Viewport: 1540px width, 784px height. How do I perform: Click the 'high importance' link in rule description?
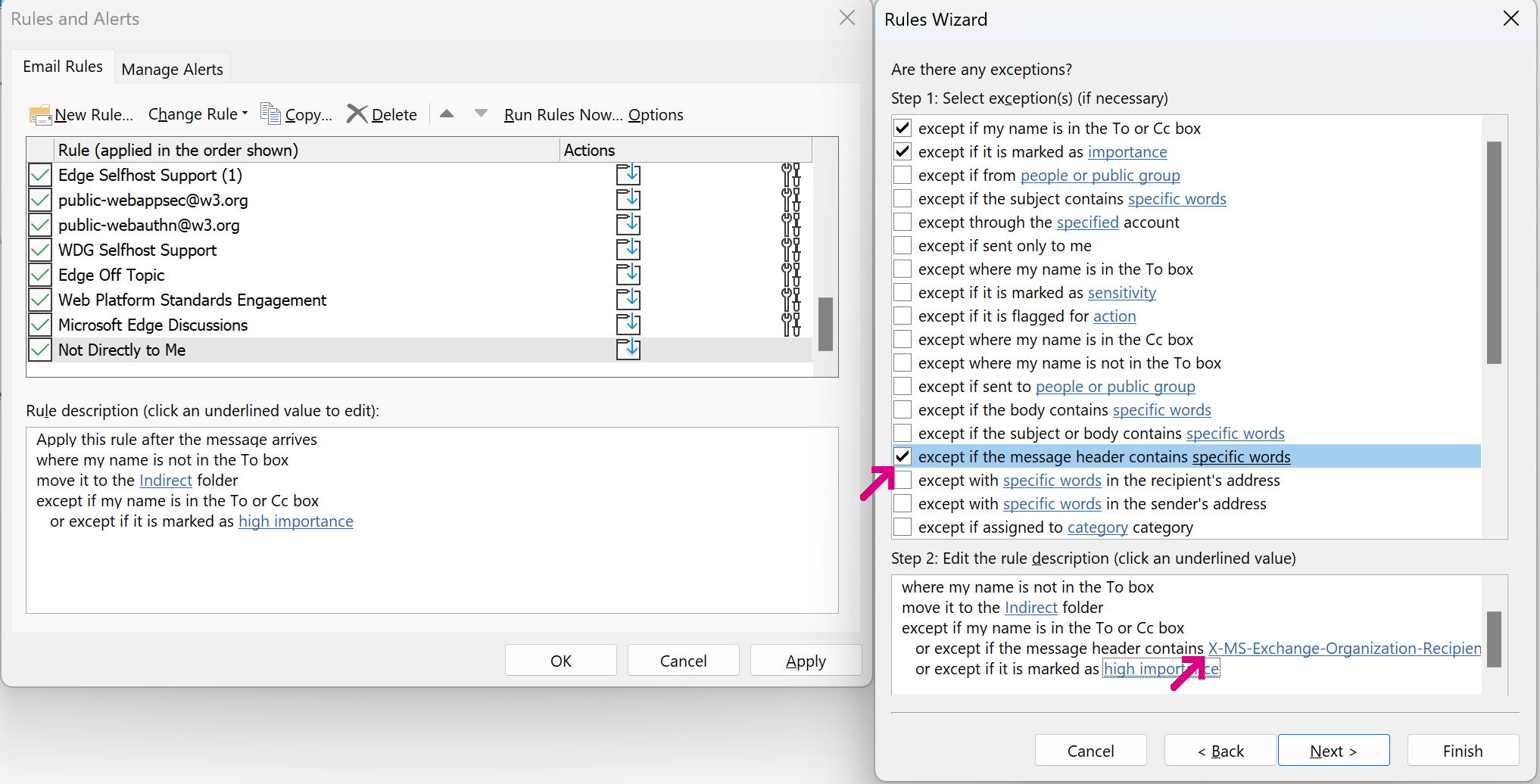[295, 521]
